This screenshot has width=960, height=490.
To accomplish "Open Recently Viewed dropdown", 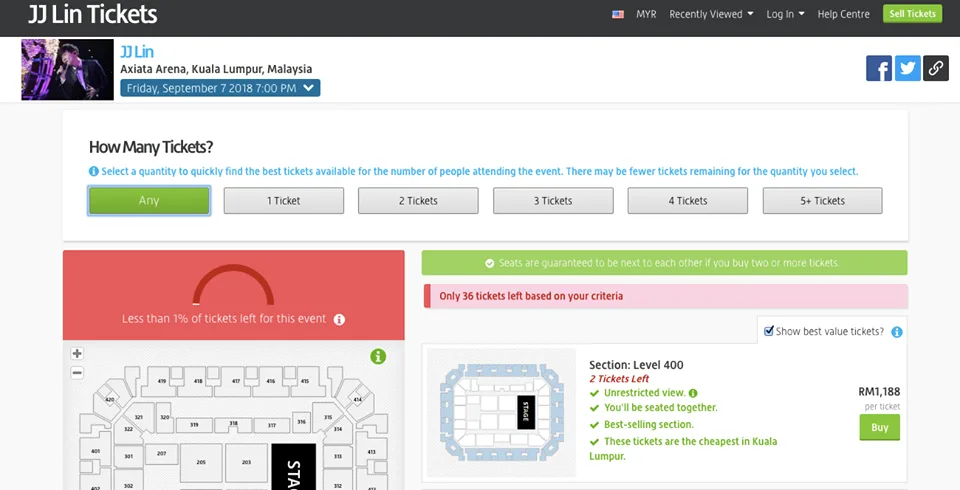I will 711,14.
